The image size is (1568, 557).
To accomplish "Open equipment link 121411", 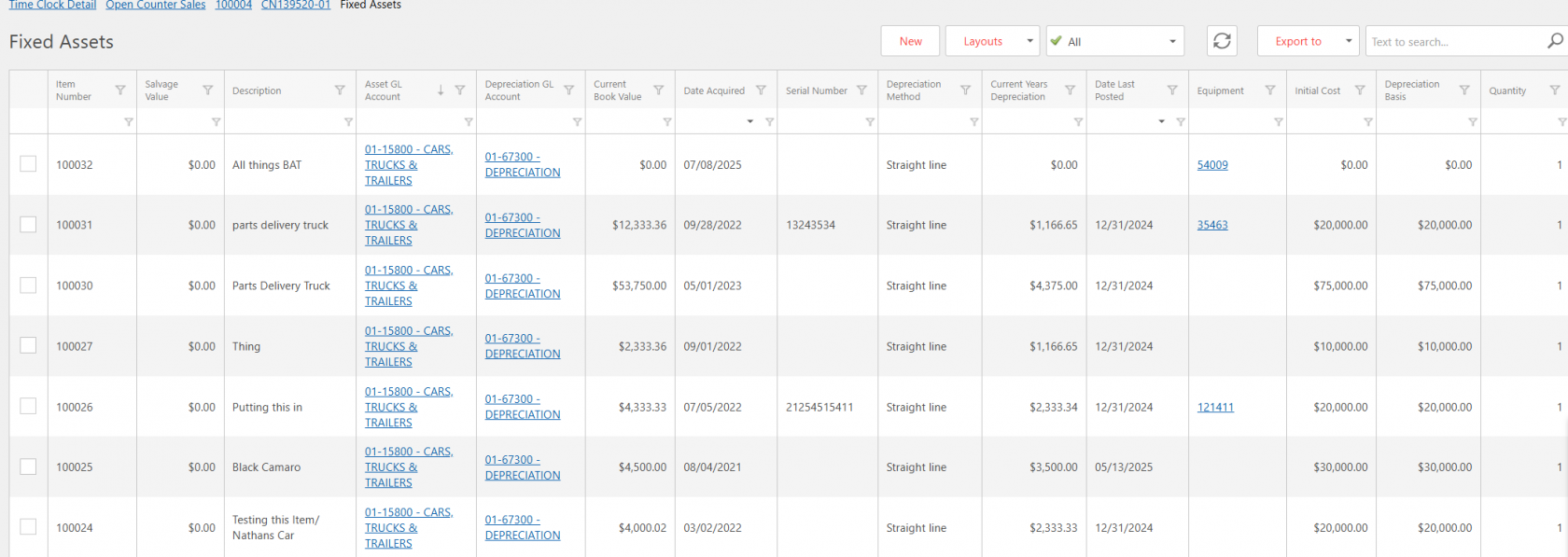I will (1215, 407).
